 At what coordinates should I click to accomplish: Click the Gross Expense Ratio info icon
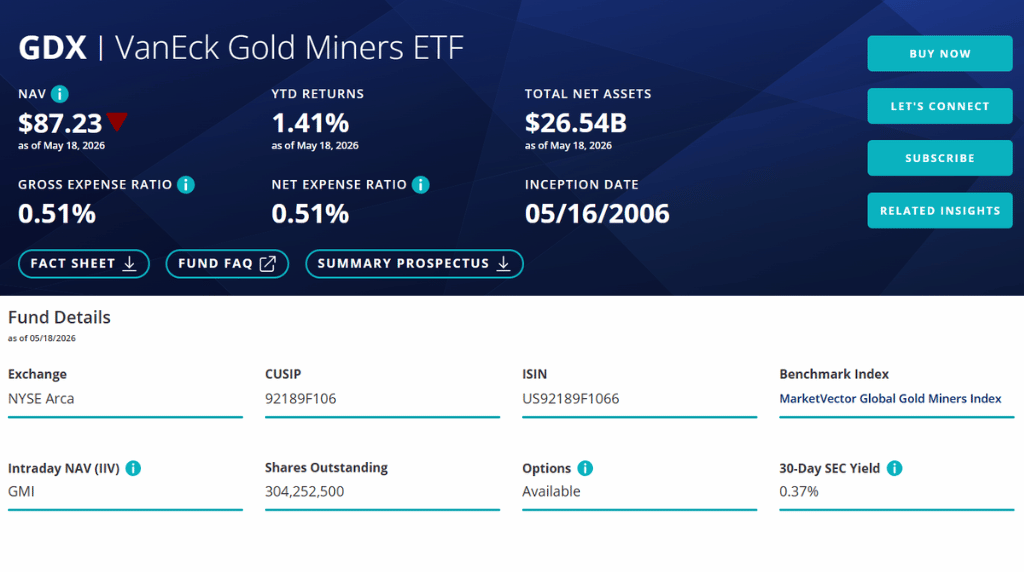(x=186, y=185)
